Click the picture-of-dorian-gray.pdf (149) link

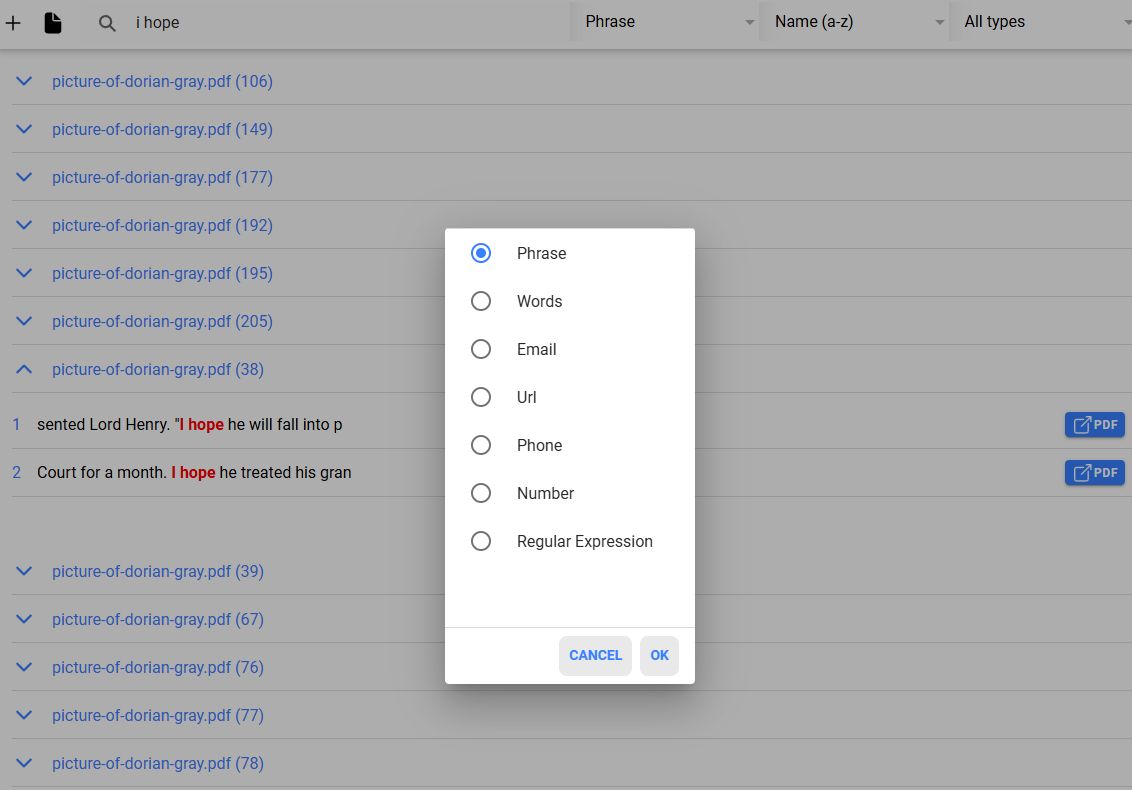click(162, 129)
